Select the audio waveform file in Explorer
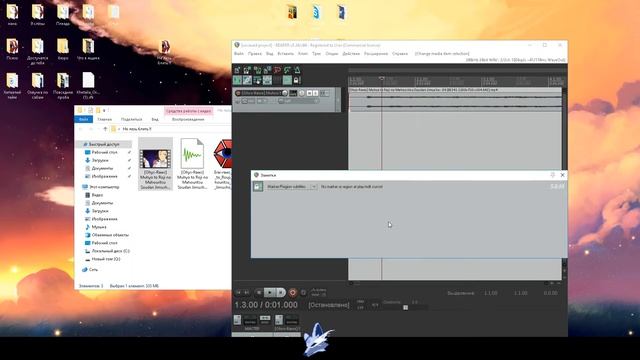640x360 pixels. click(x=192, y=164)
